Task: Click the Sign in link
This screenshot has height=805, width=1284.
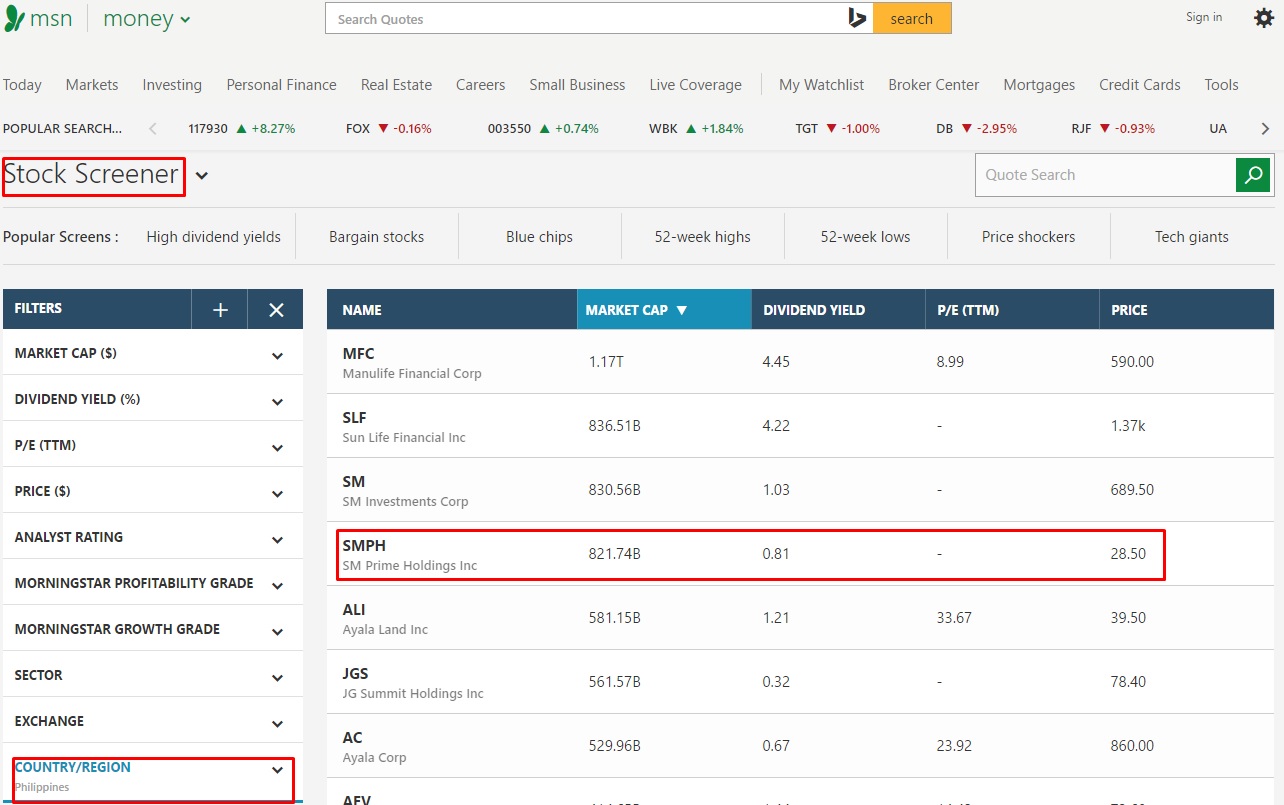Action: [1204, 17]
